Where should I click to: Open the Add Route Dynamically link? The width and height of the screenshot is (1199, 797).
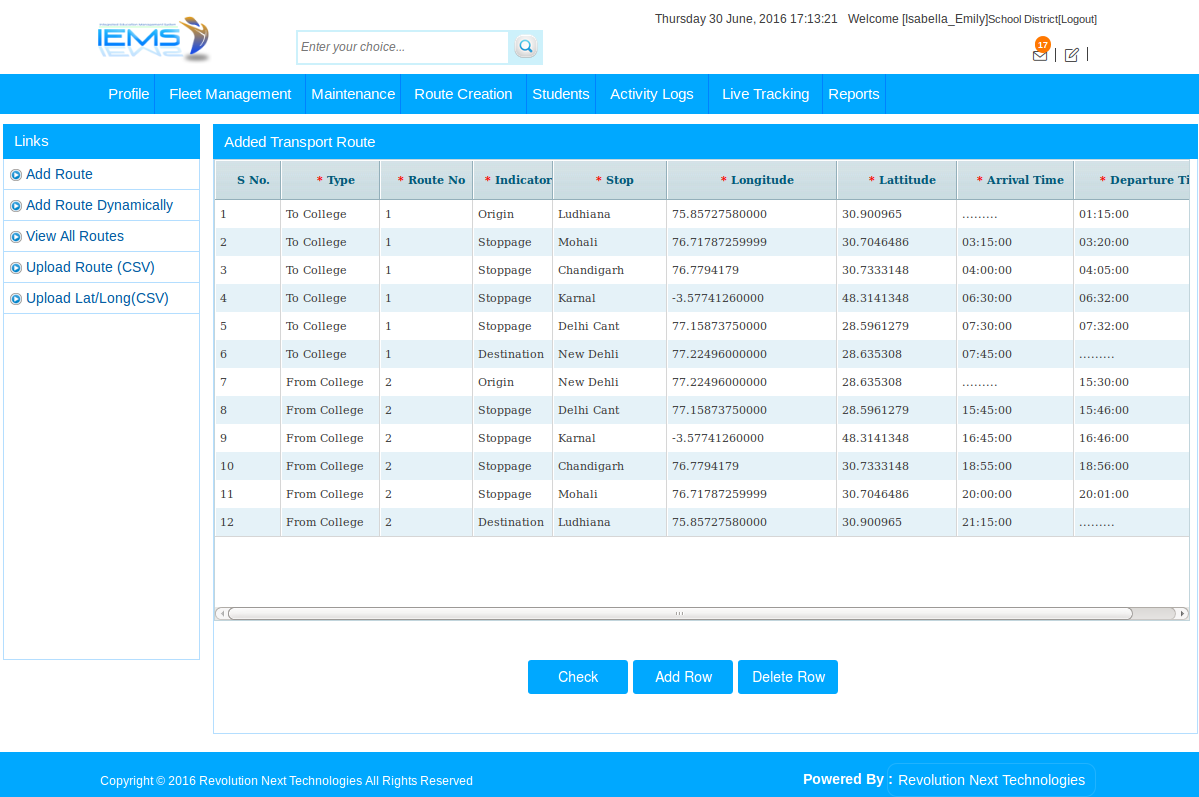pos(99,206)
